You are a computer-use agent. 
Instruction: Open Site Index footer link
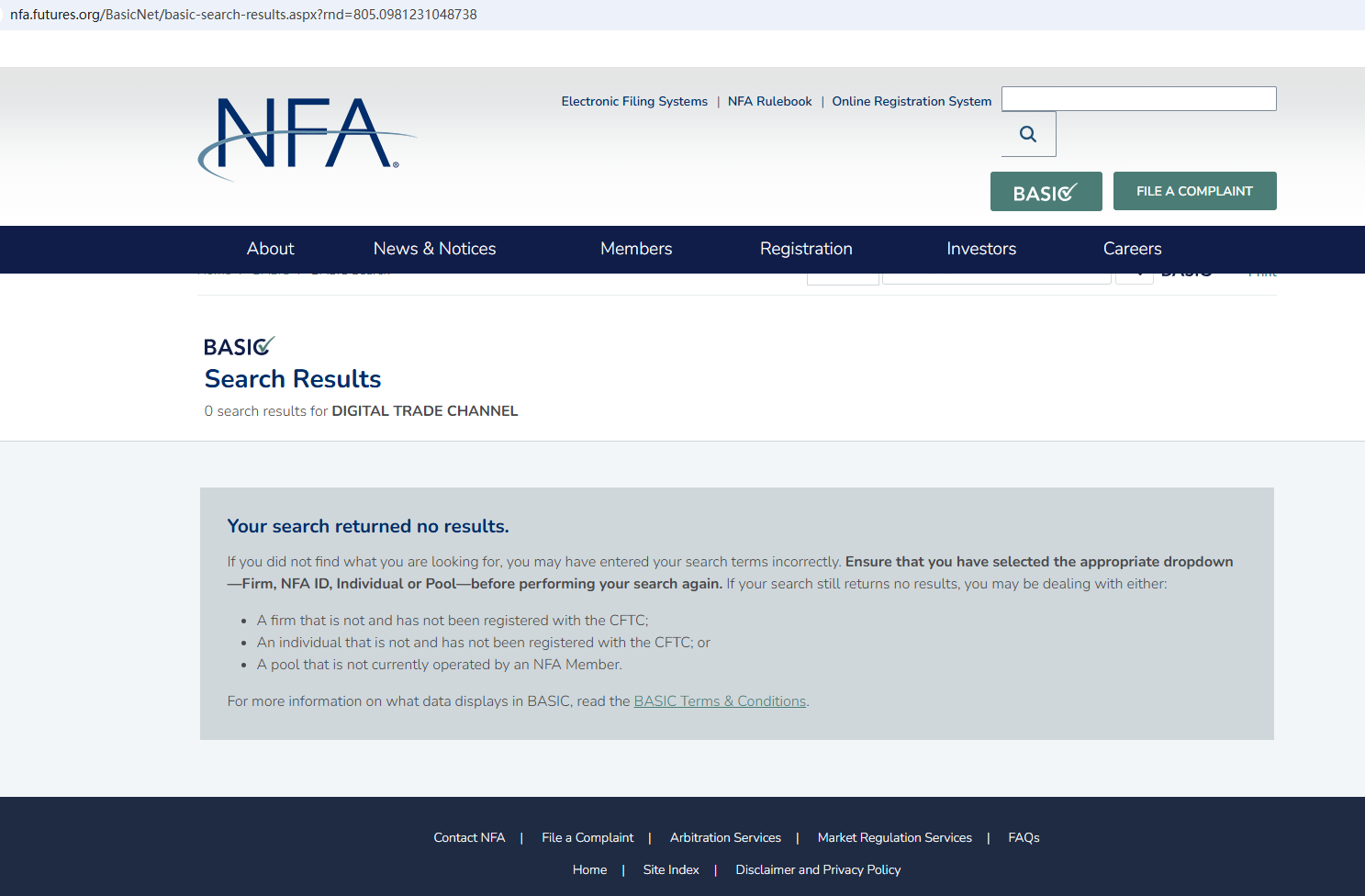tap(671, 870)
